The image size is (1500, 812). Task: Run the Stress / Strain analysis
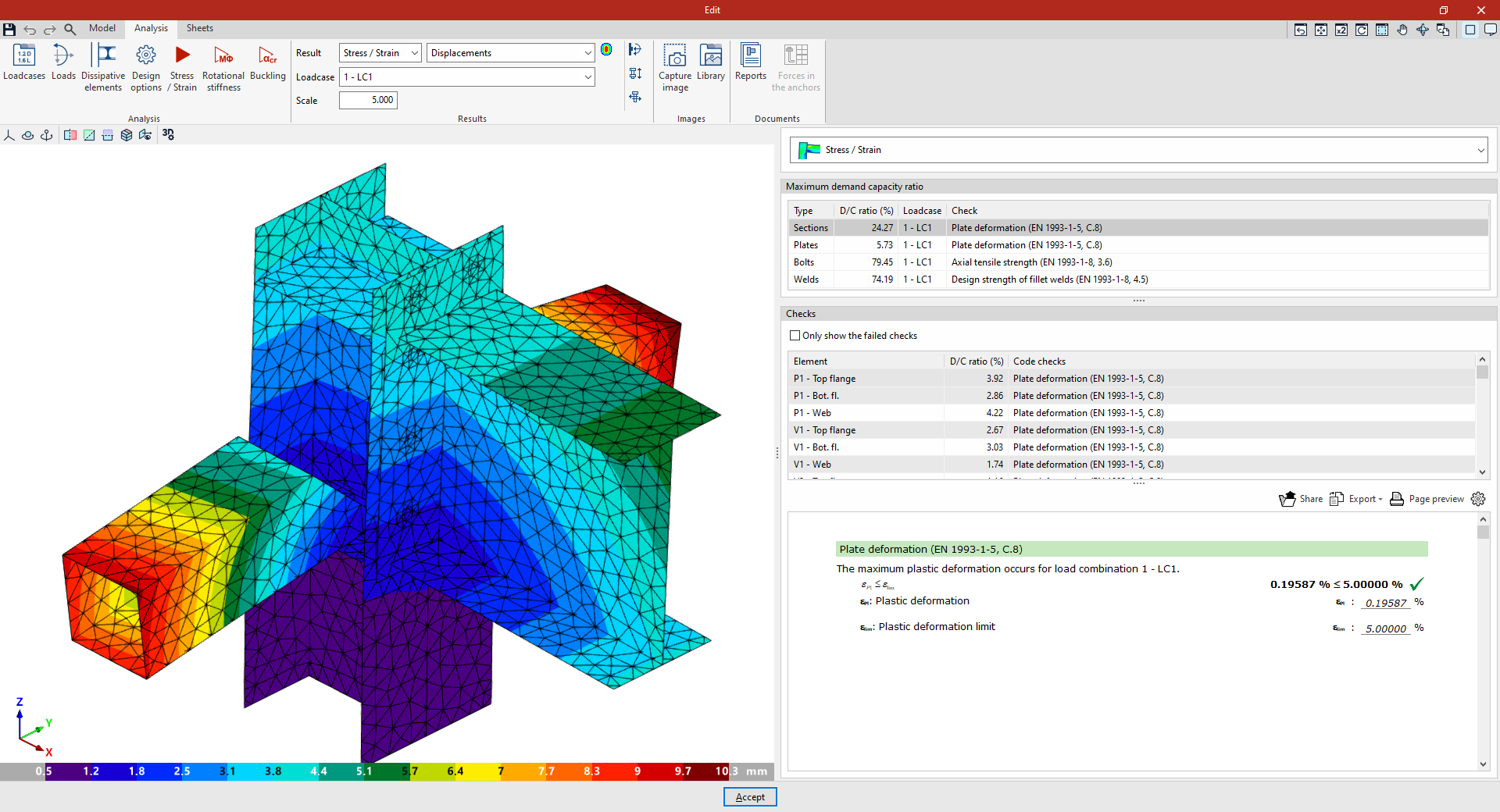pyautogui.click(x=182, y=68)
